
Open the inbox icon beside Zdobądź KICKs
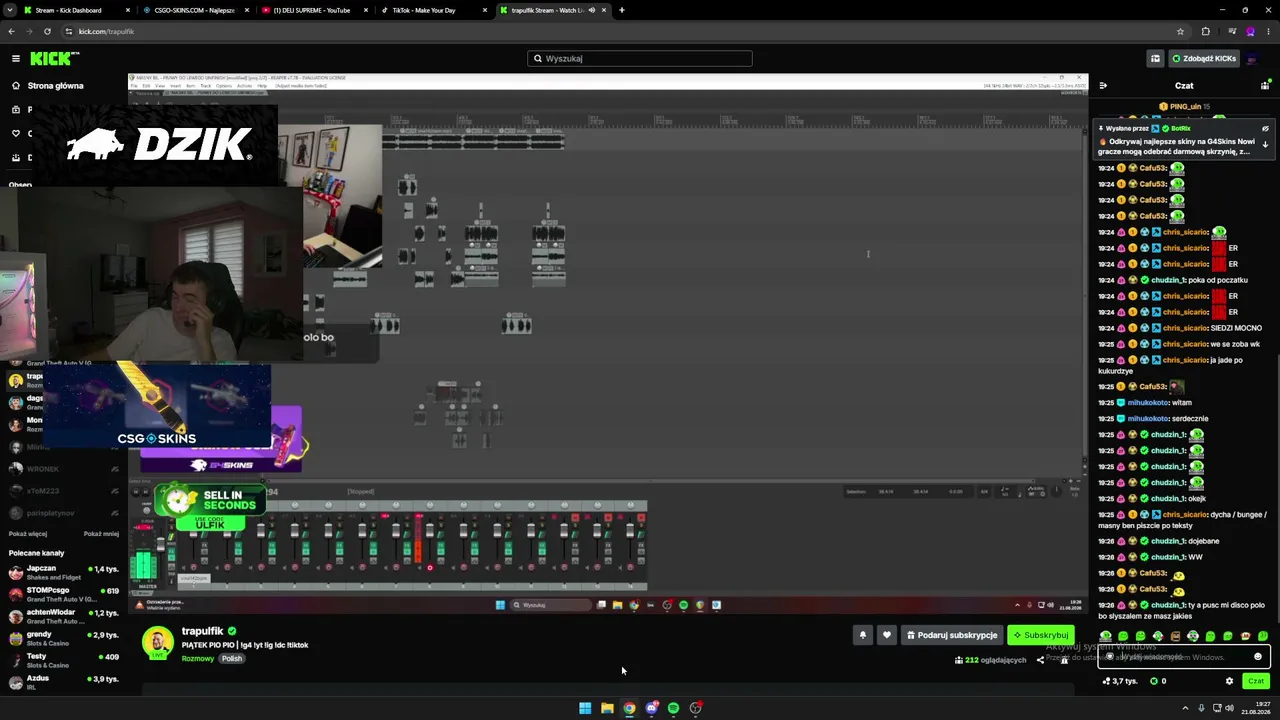pyautogui.click(x=1155, y=59)
